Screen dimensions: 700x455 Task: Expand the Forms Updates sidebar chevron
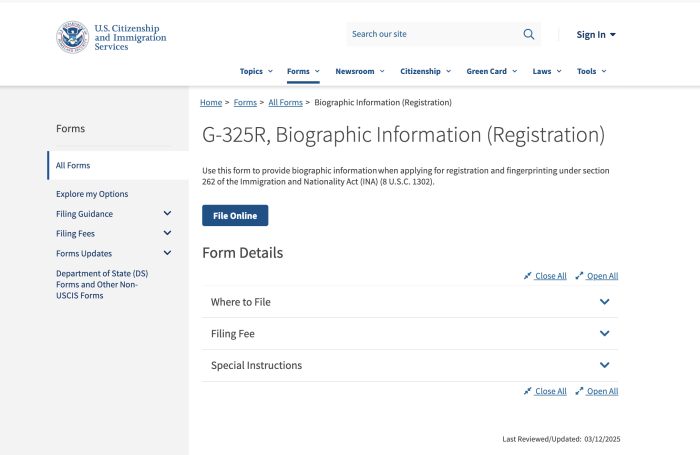[167, 253]
